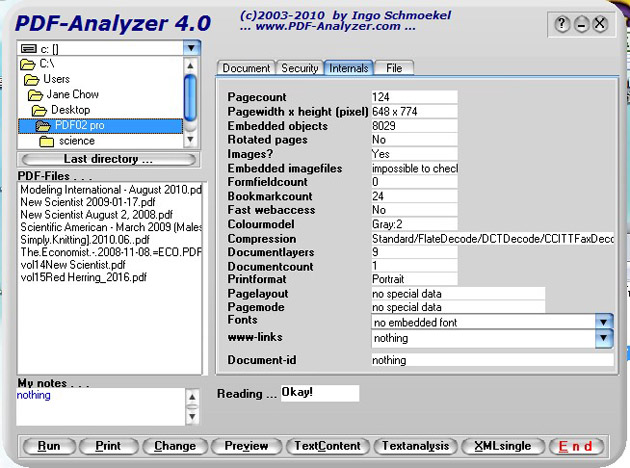Open the help question mark button
Screen dimensions: 630x468
562,24
